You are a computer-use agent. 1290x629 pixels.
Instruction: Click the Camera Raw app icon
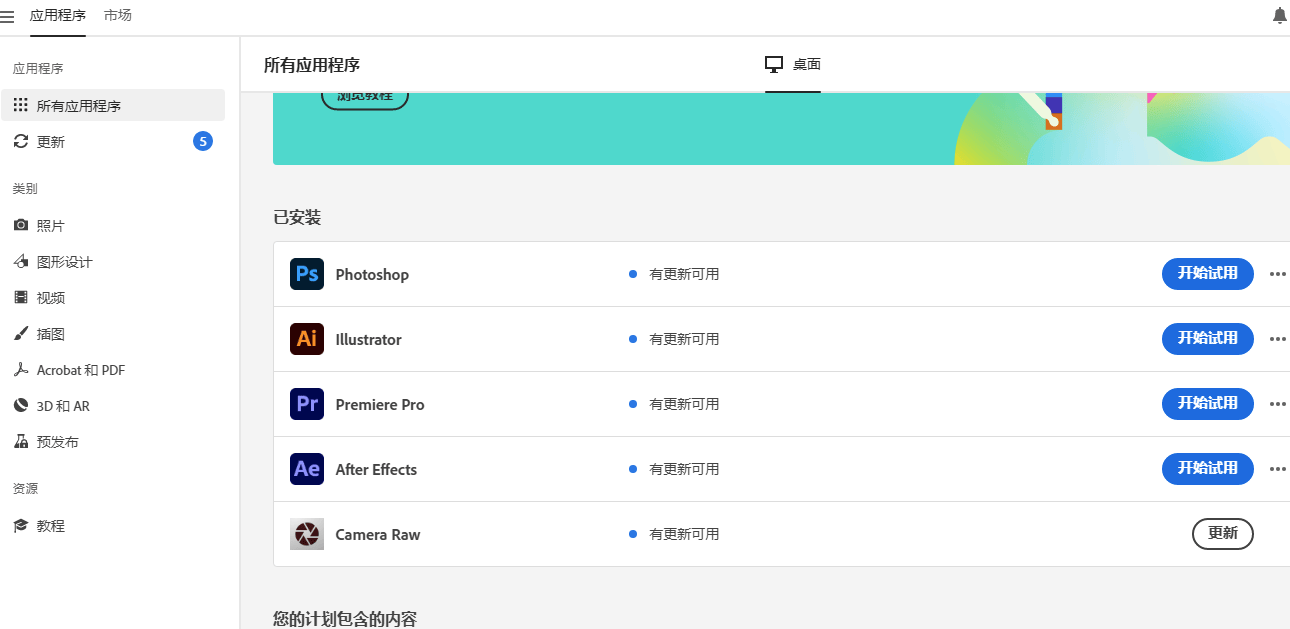[307, 534]
